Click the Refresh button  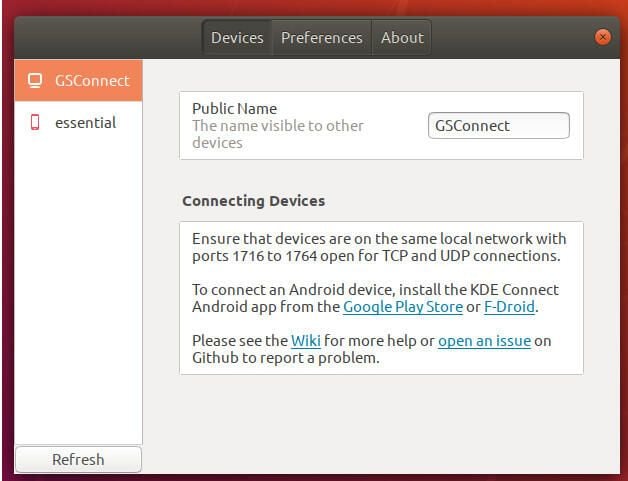point(78,459)
